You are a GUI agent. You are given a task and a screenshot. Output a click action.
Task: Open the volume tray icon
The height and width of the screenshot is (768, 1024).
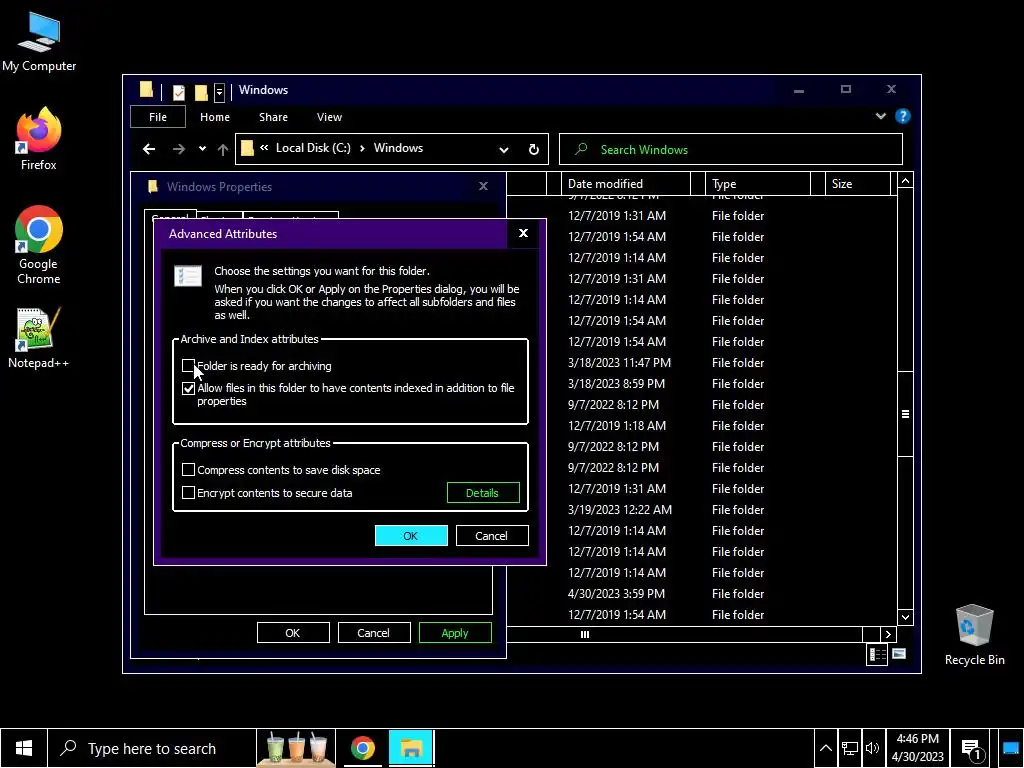872,748
